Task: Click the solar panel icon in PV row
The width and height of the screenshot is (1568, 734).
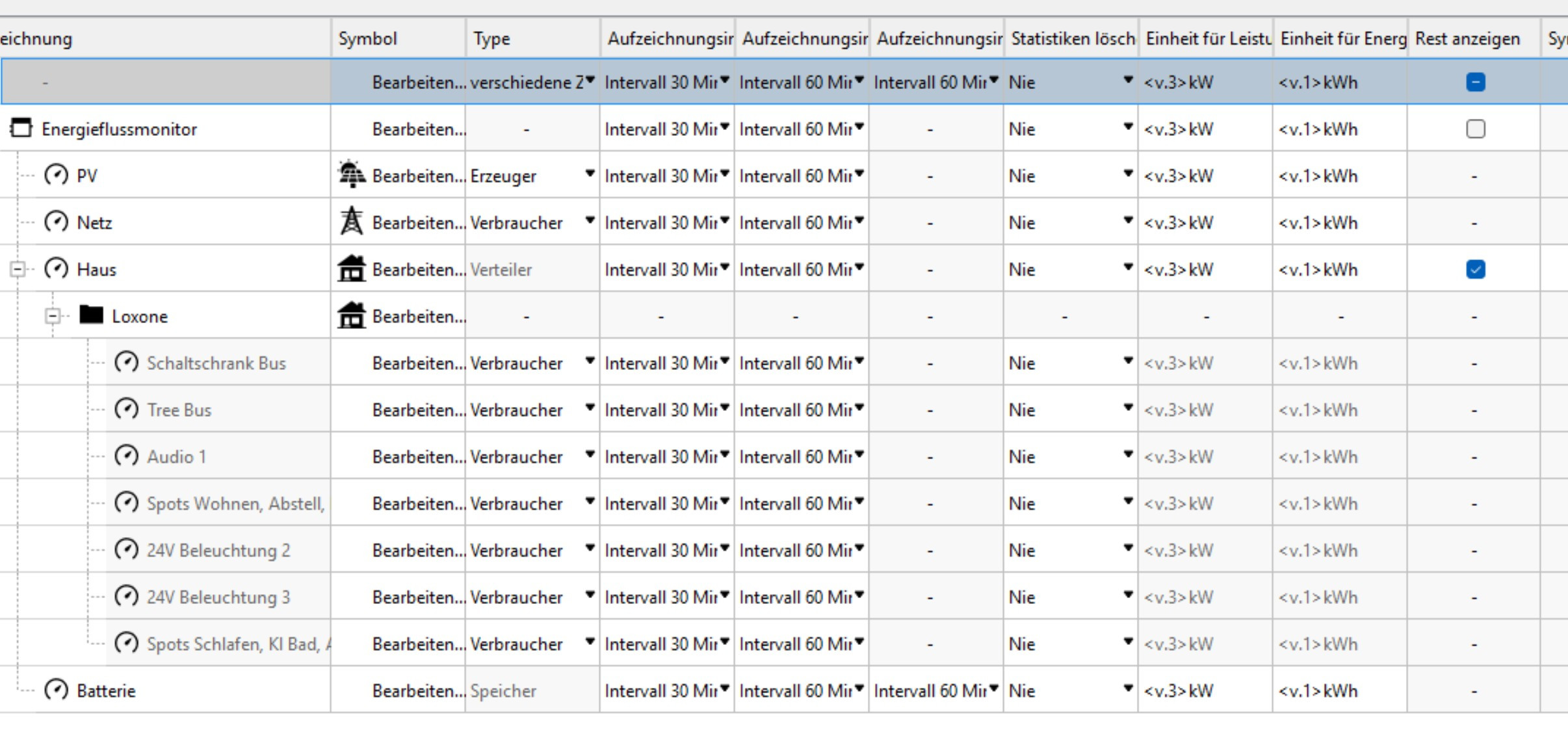Action: pos(352,175)
